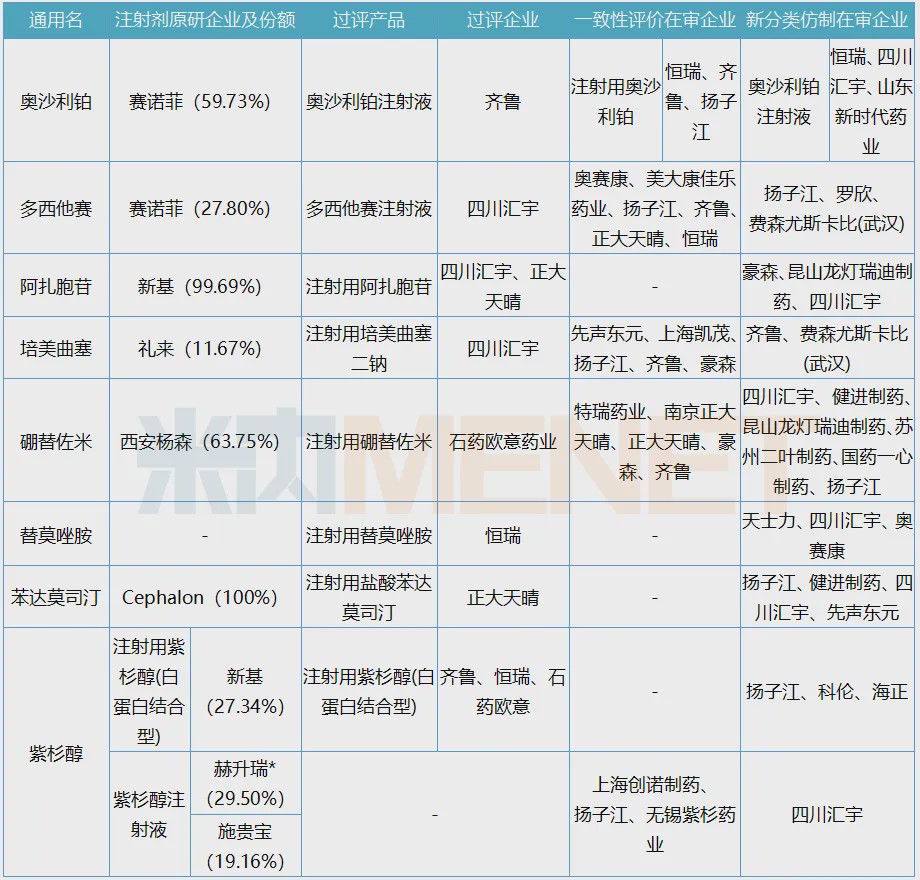Viewport: 920px width, 880px height.
Task: Click the 通用名 column header
Action: [56, 20]
